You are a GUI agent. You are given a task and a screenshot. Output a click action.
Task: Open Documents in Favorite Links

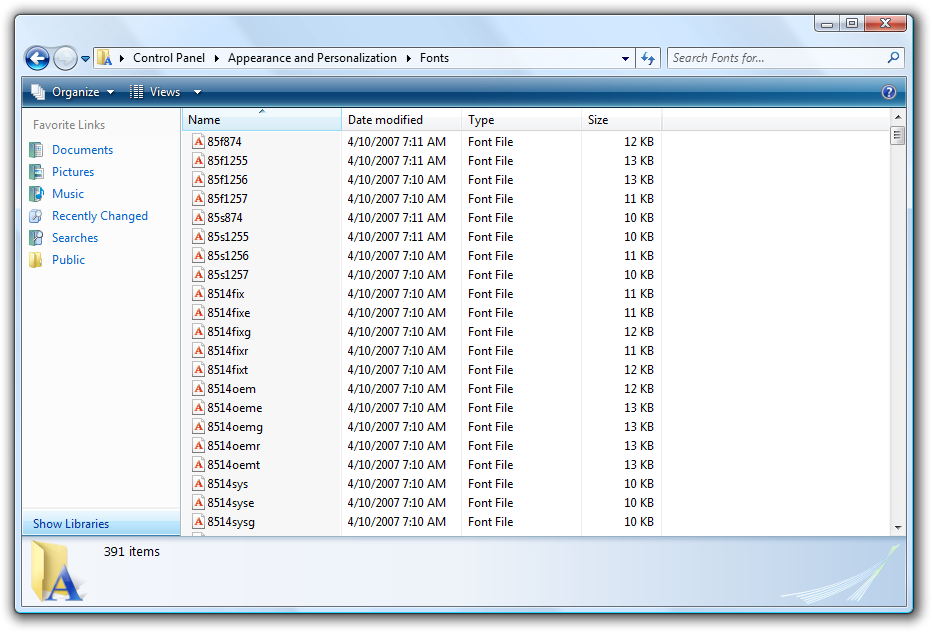tap(82, 150)
